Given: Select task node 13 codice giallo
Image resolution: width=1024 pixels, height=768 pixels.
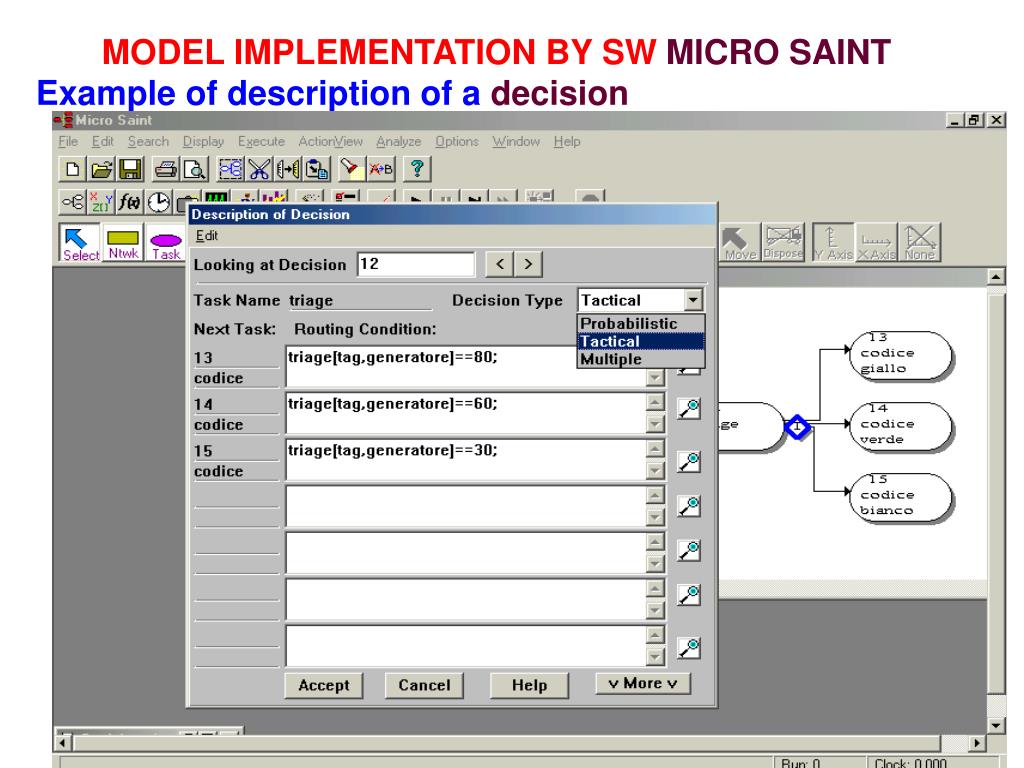Looking at the screenshot, I should pos(901,356).
